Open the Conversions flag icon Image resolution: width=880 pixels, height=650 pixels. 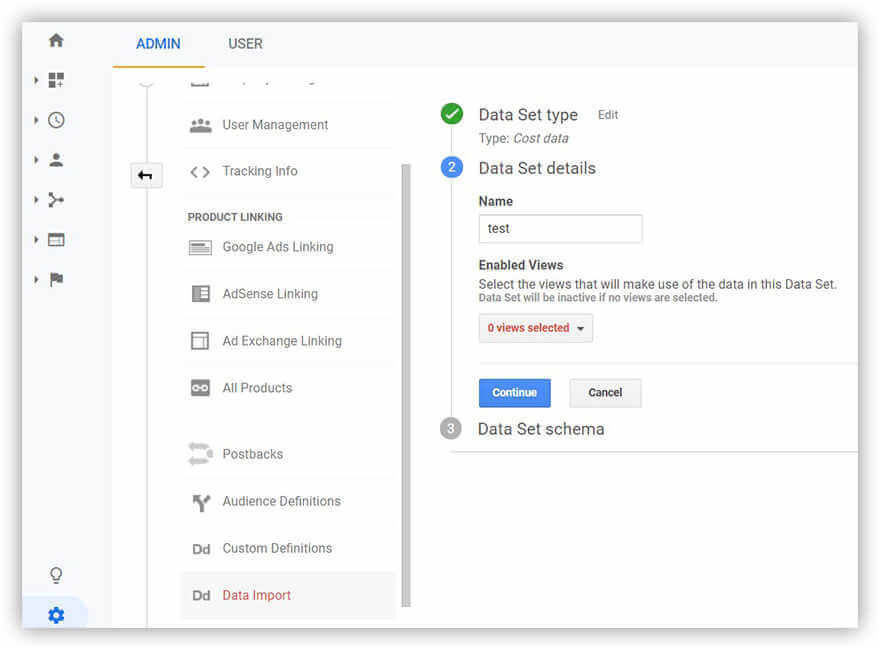click(56, 280)
